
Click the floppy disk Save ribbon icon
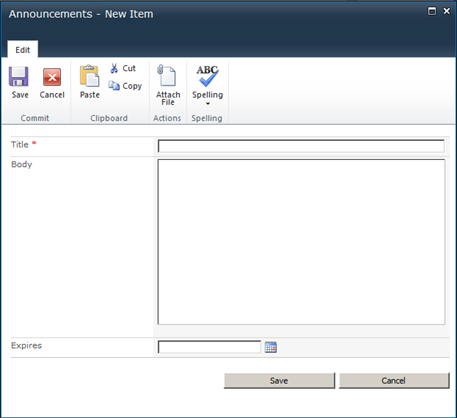(19, 77)
